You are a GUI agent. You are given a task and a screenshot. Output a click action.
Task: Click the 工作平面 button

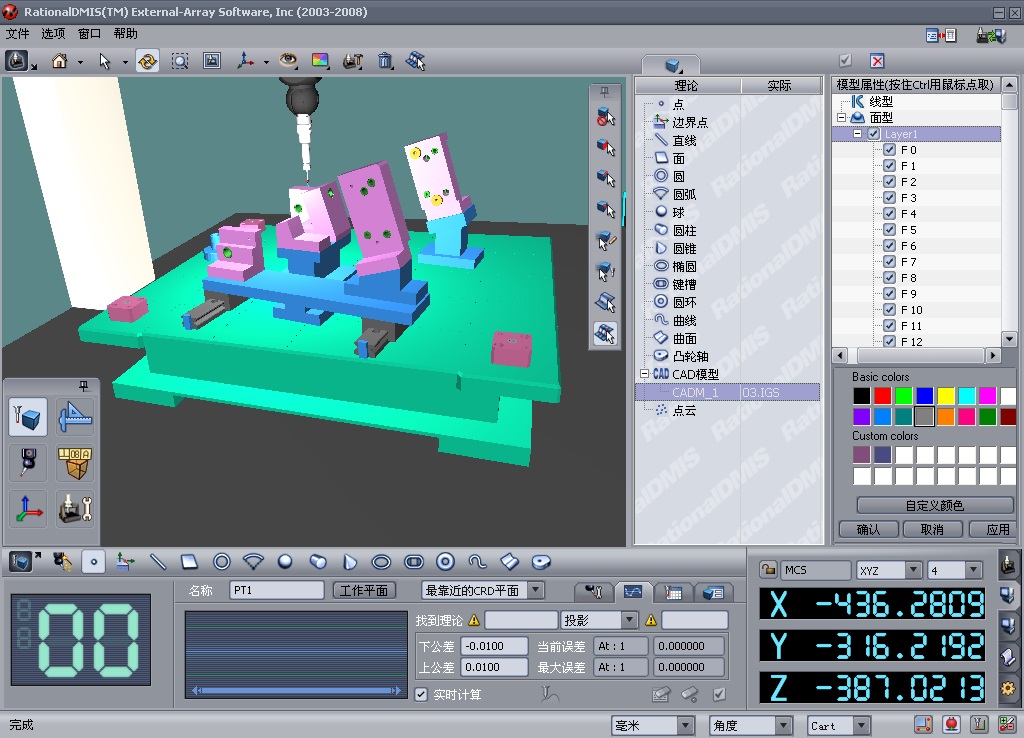point(364,590)
